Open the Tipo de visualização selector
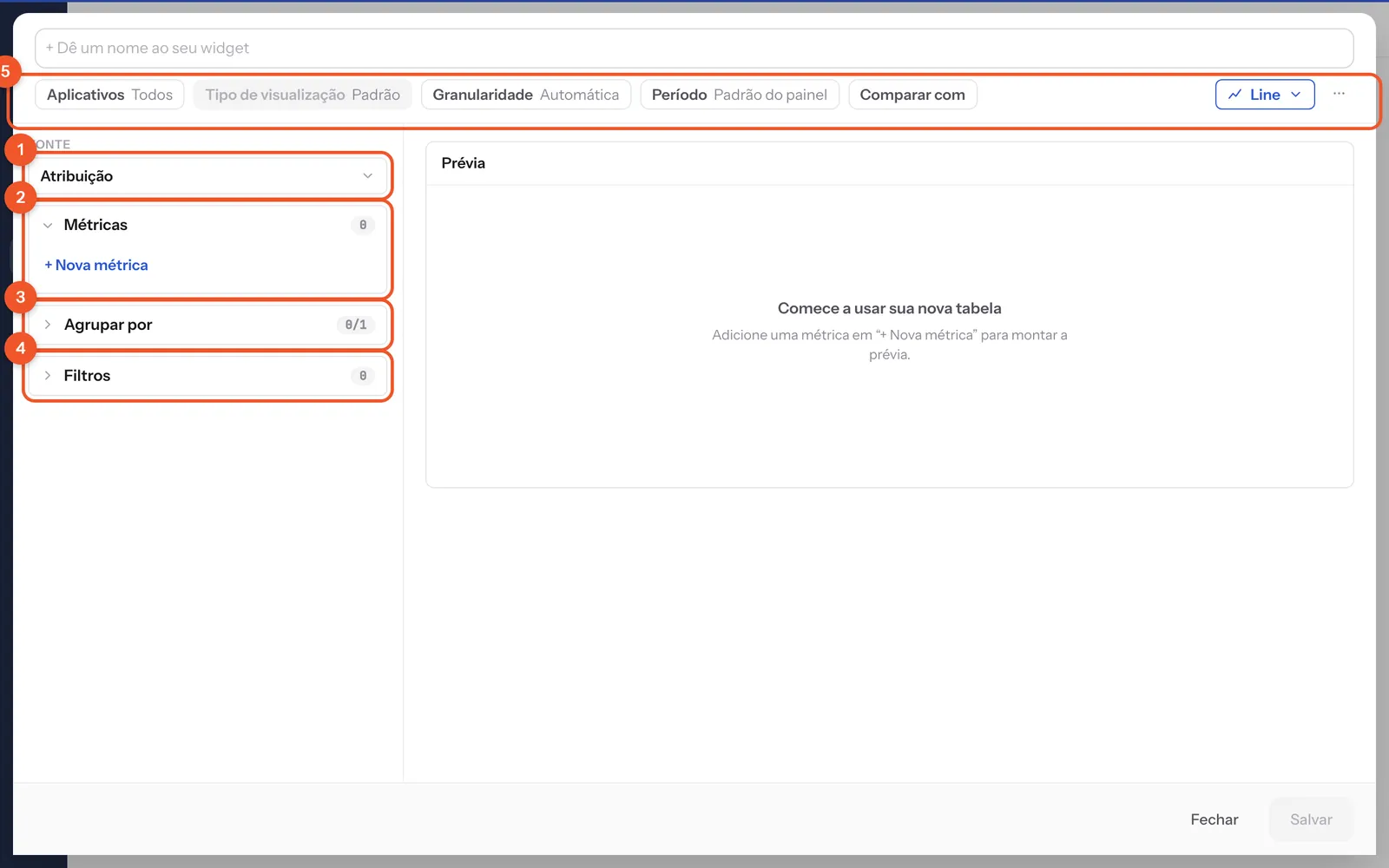 (x=302, y=95)
